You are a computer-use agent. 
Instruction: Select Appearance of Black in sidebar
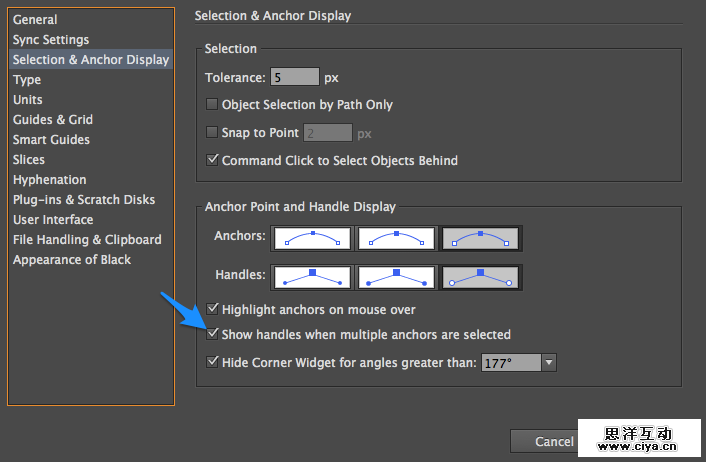tap(72, 260)
